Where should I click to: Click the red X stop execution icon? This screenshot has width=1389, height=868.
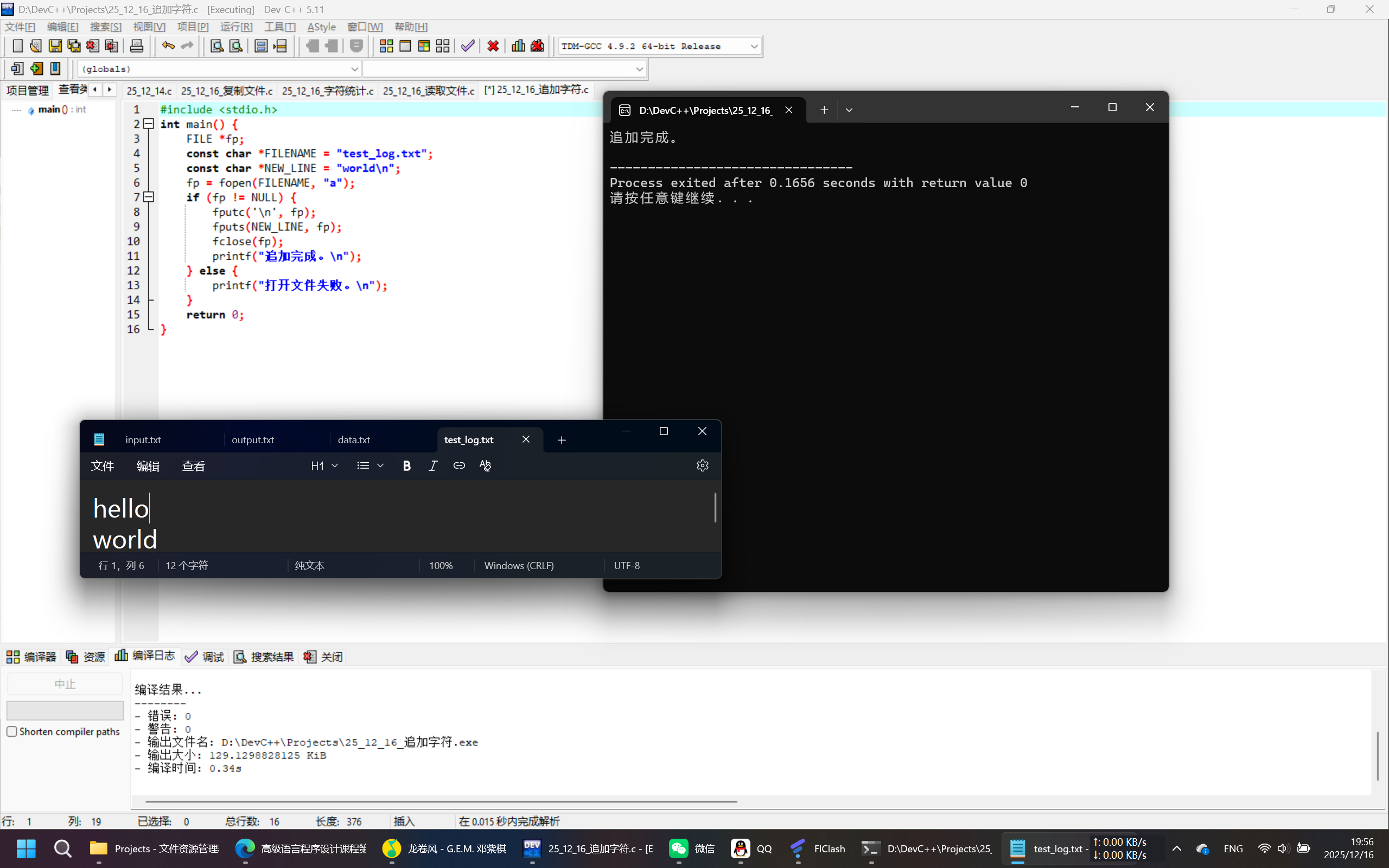[x=493, y=46]
